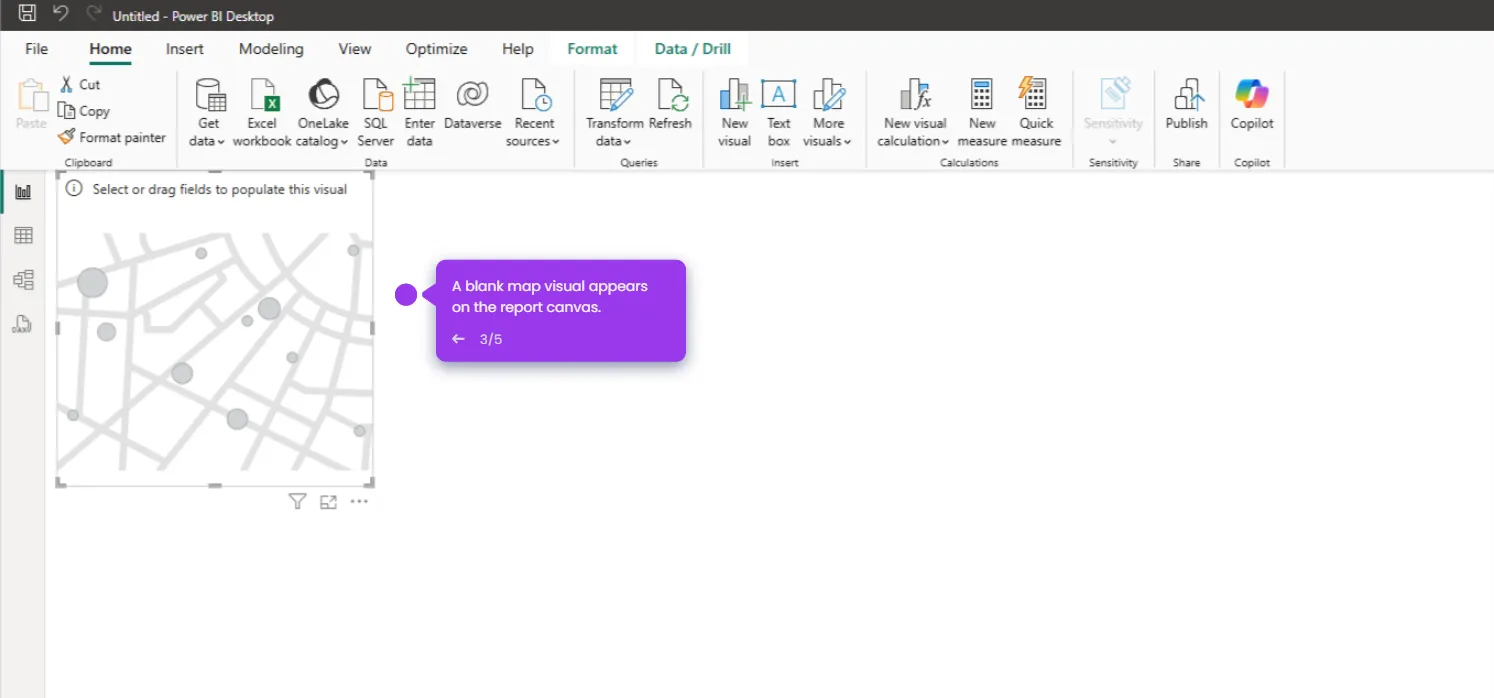Open the Data / Drill tab
This screenshot has width=1494, height=698.
(x=693, y=49)
